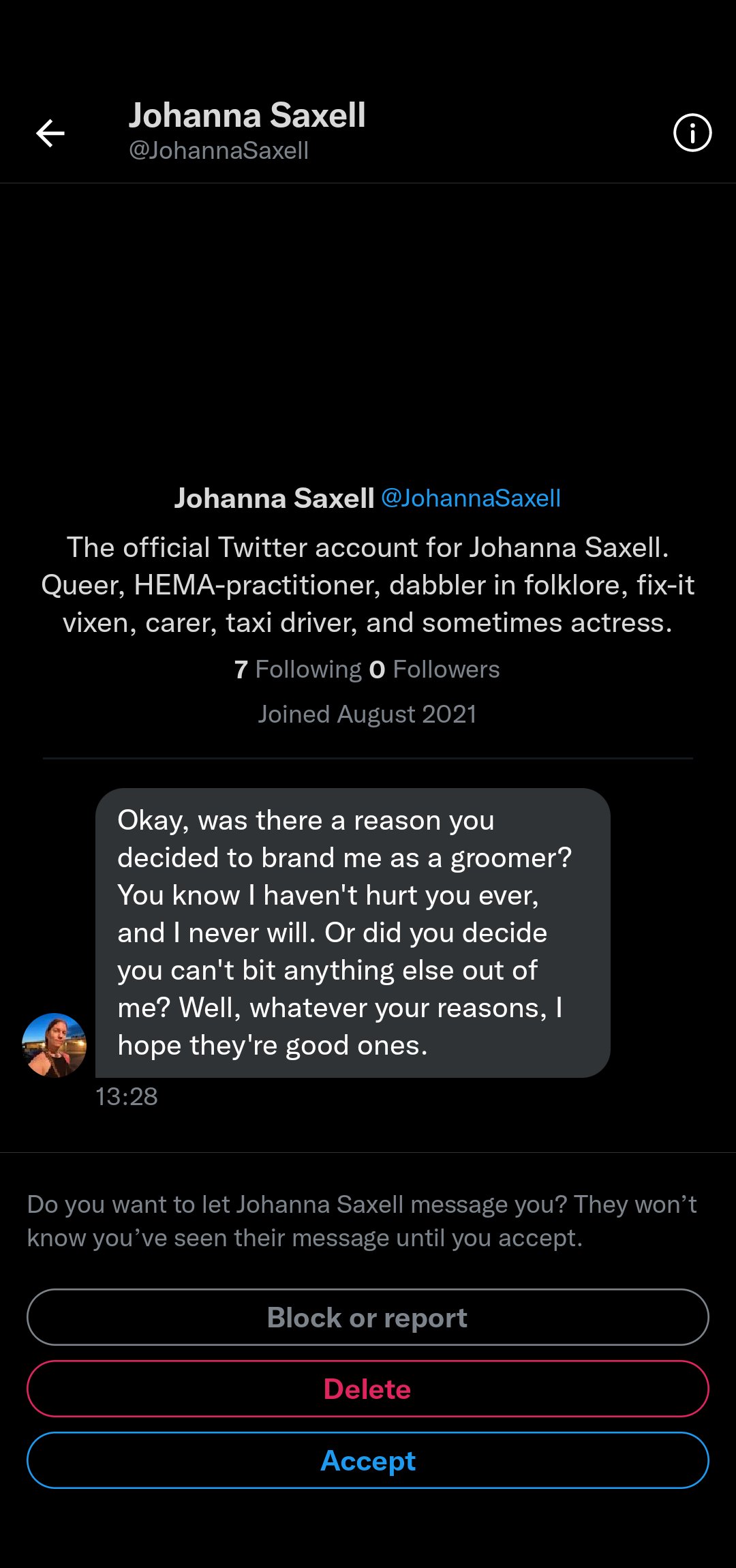Tap the blank area below the Accept button
Viewport: 736px width, 1568px height.
[x=368, y=1531]
